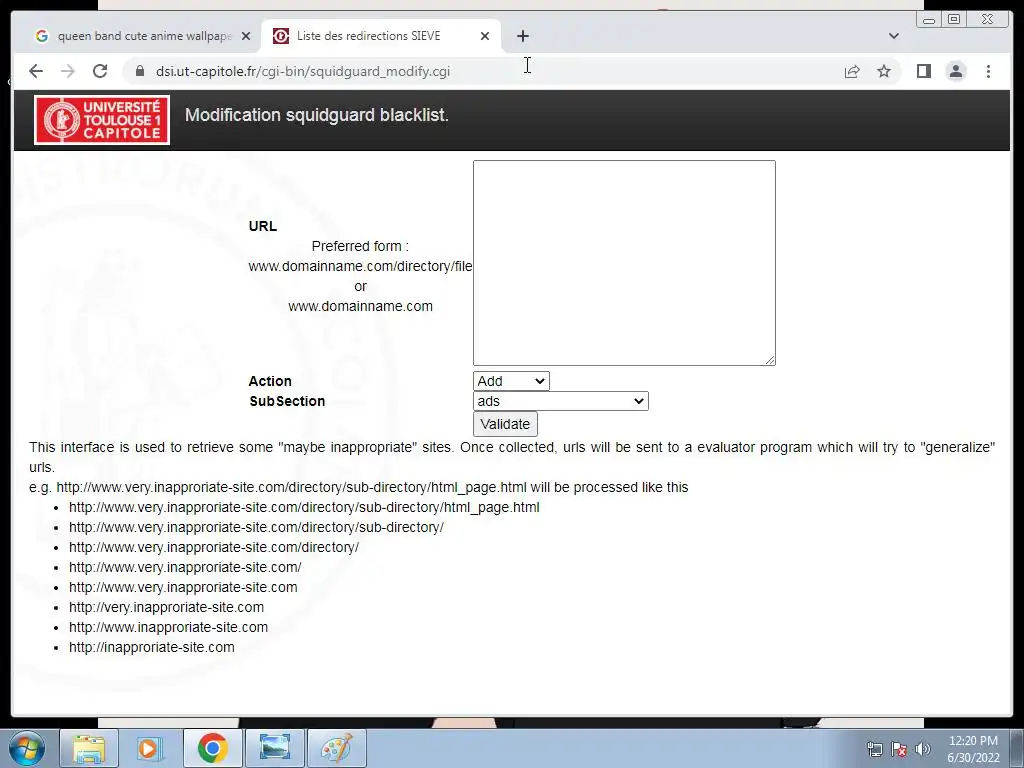Click the network tray icon

(x=874, y=749)
